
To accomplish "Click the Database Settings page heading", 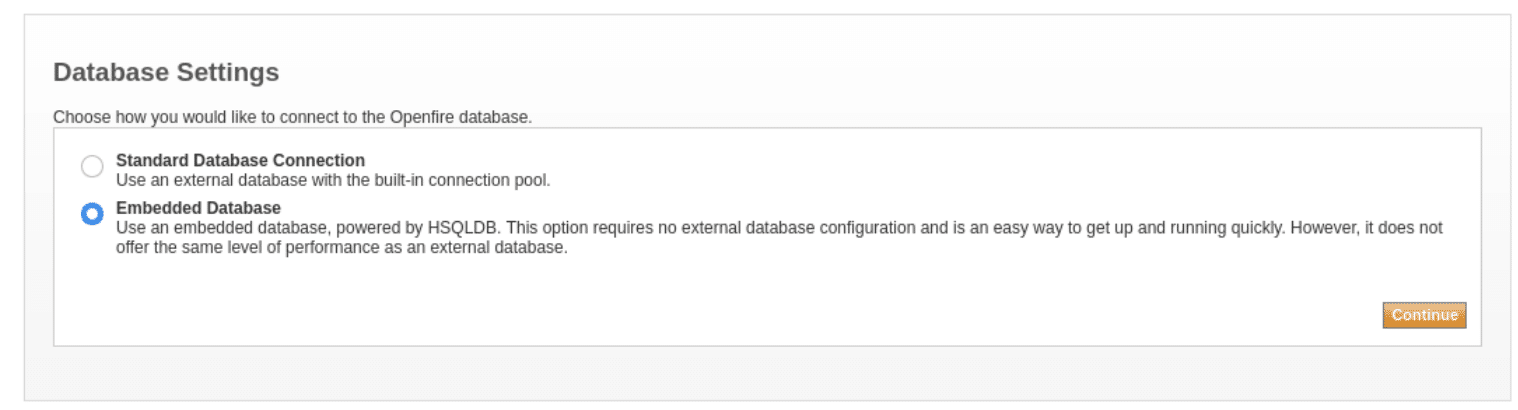I will [x=166, y=72].
